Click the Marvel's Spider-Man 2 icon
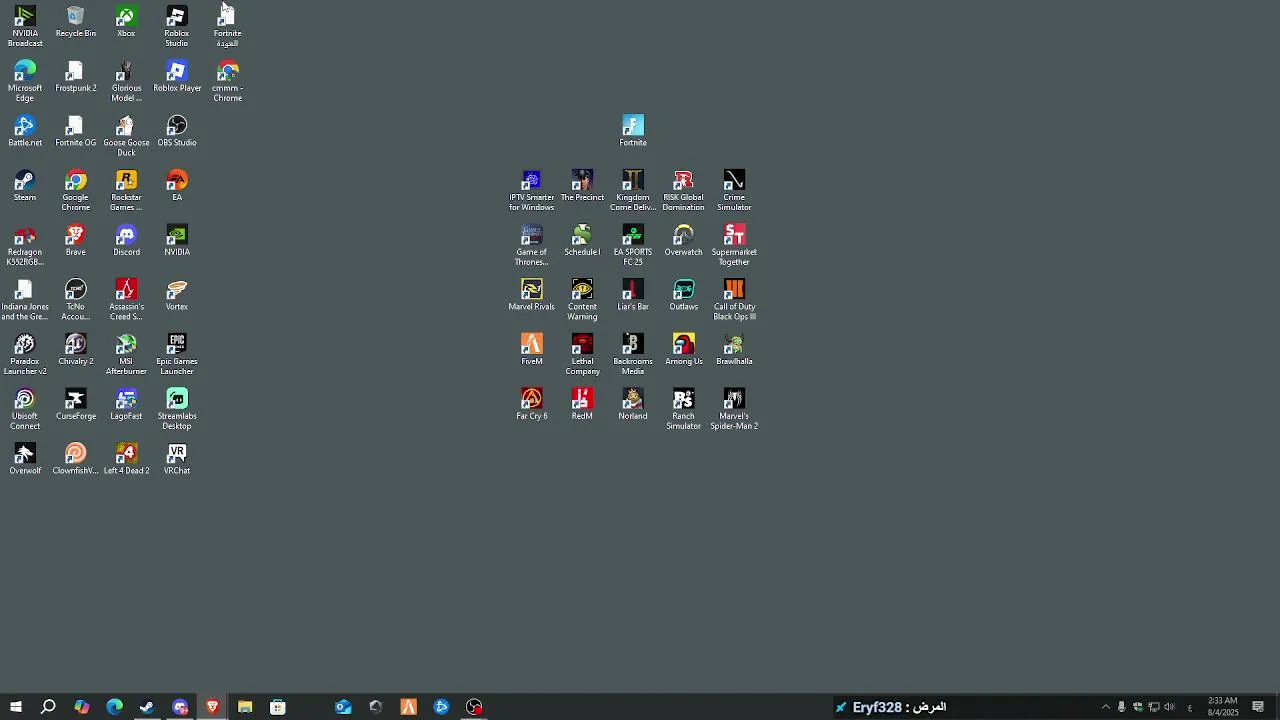 click(734, 409)
